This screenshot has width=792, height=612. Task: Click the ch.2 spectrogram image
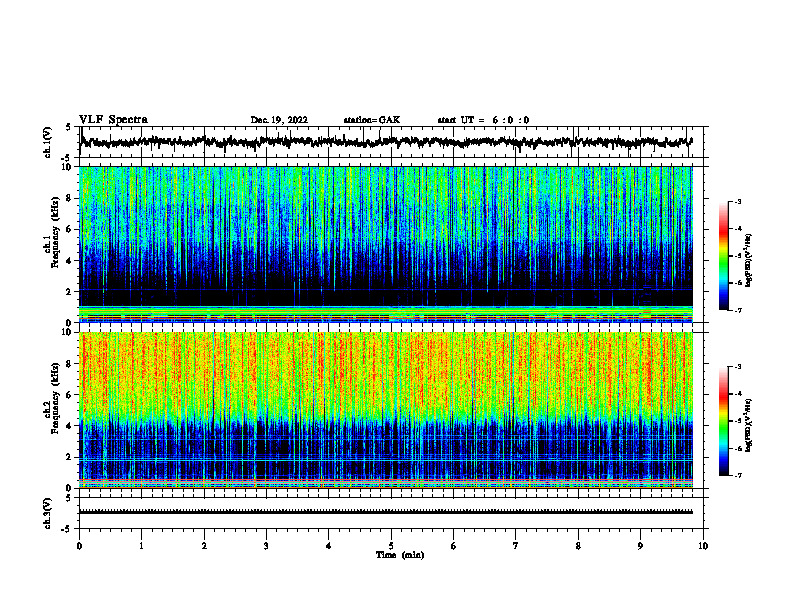pyautogui.click(x=386, y=410)
